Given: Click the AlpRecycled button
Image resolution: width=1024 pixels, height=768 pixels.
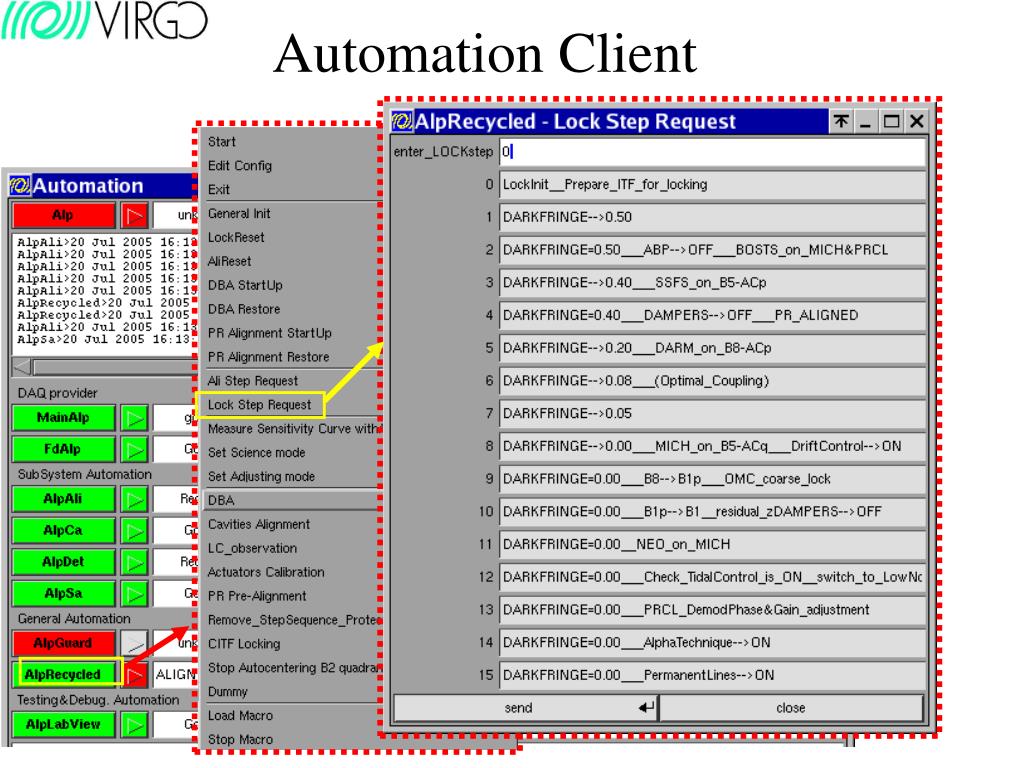Looking at the screenshot, I should 63,675.
